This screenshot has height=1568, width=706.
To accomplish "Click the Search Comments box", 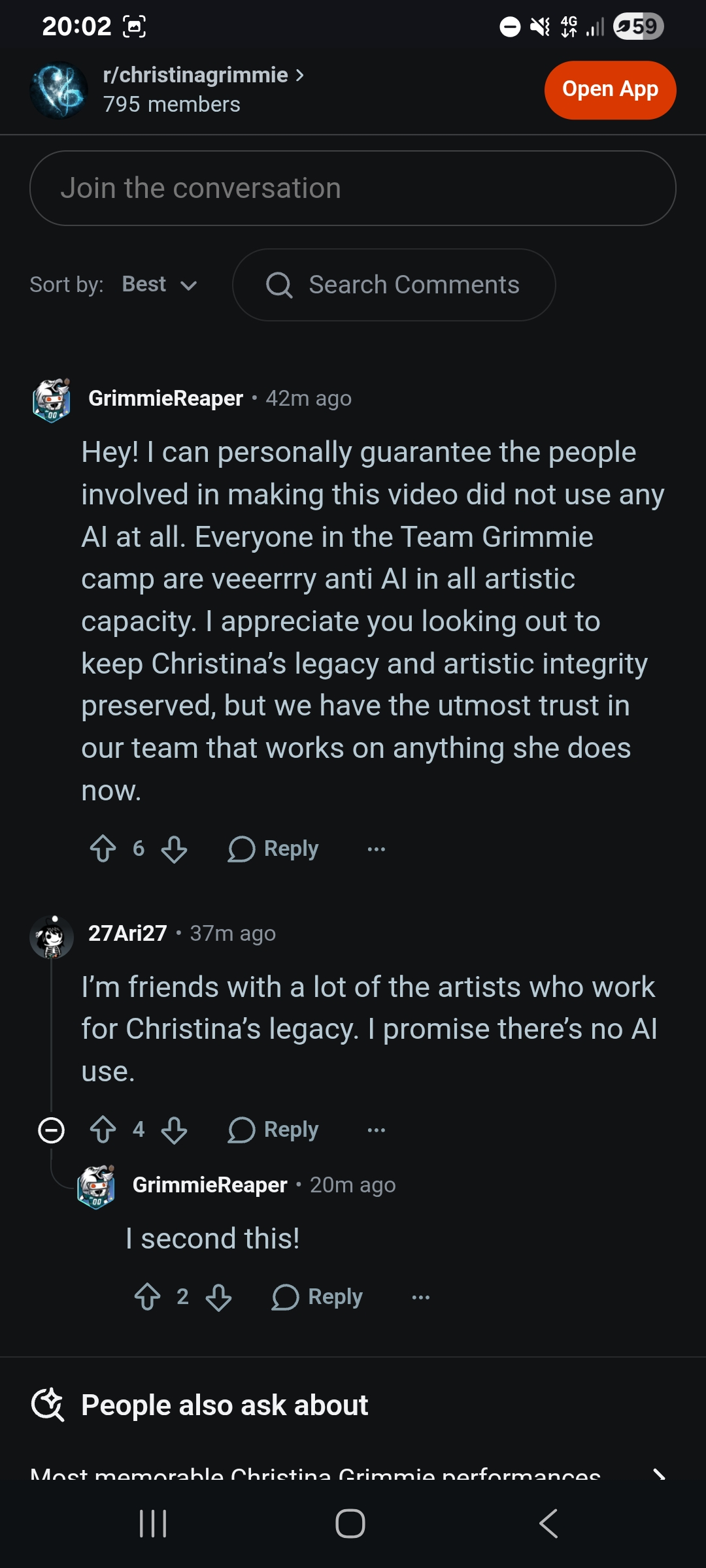I will (394, 285).
